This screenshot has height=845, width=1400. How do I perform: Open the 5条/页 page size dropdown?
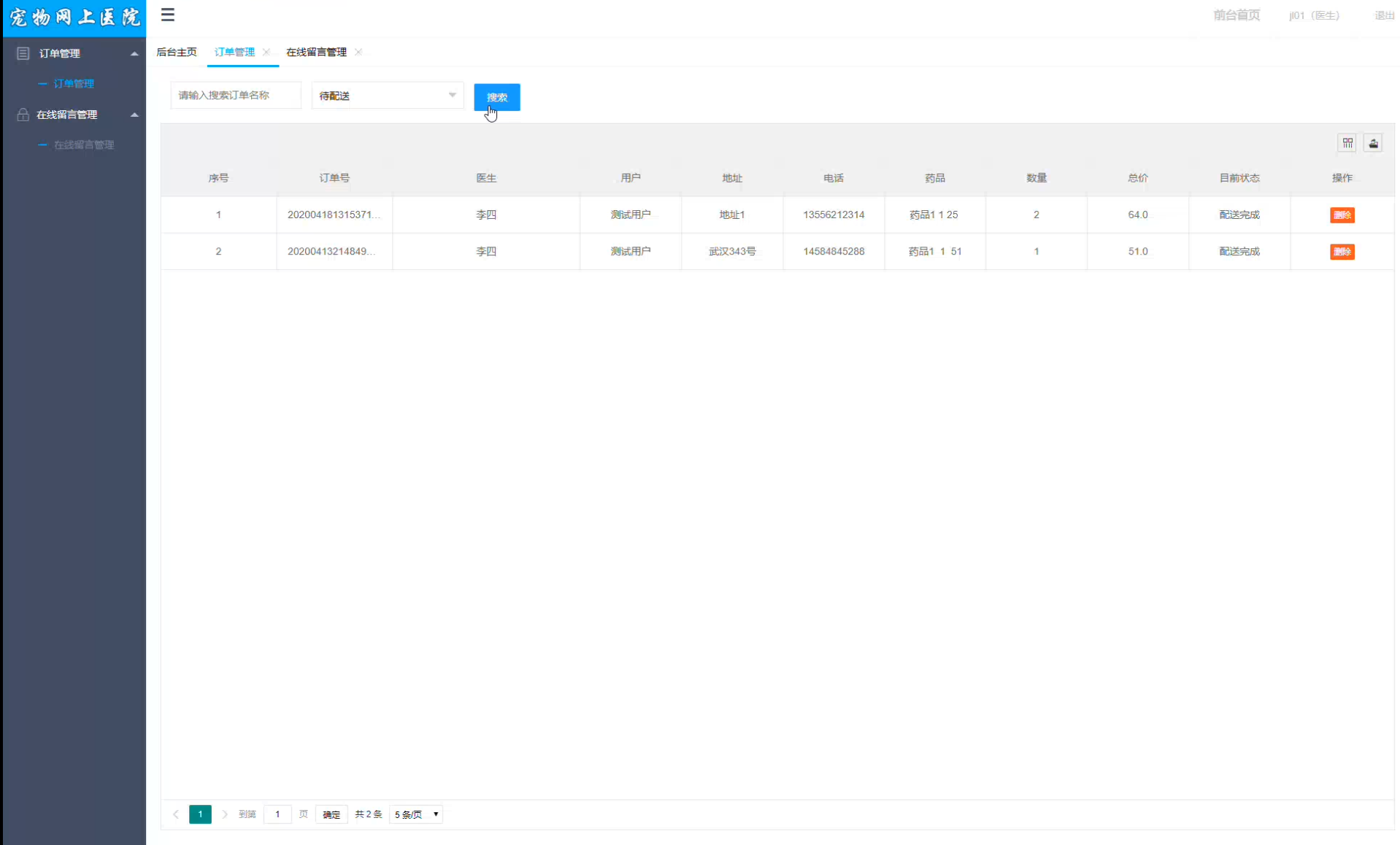coord(417,814)
